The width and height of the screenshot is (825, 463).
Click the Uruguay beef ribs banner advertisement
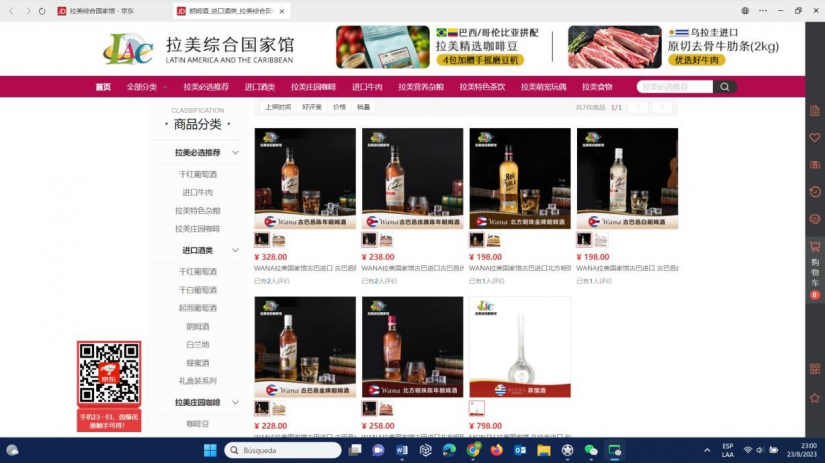click(x=673, y=47)
